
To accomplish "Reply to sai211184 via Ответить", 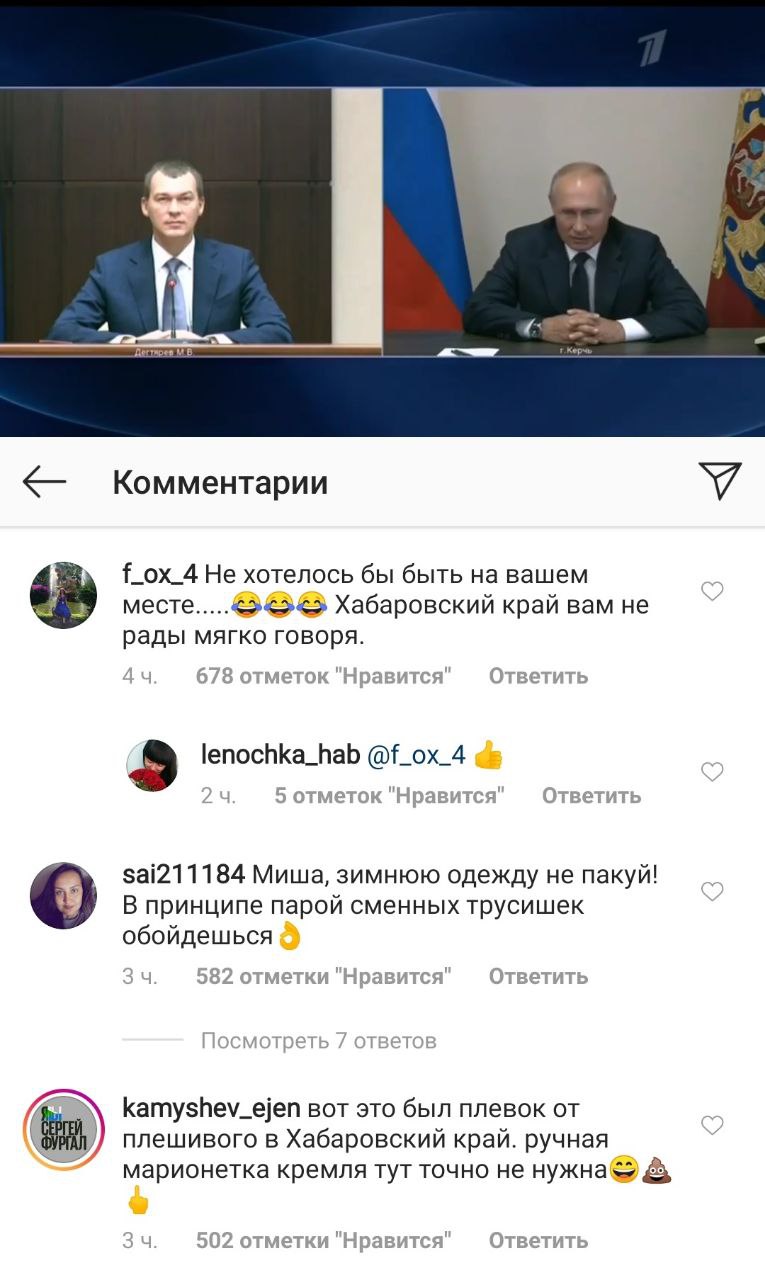I will (538, 976).
